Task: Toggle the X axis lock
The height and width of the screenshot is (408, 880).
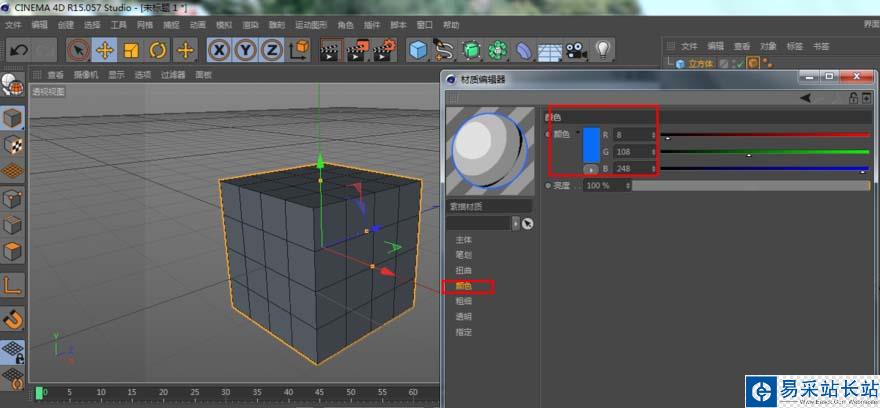Action: (x=219, y=50)
